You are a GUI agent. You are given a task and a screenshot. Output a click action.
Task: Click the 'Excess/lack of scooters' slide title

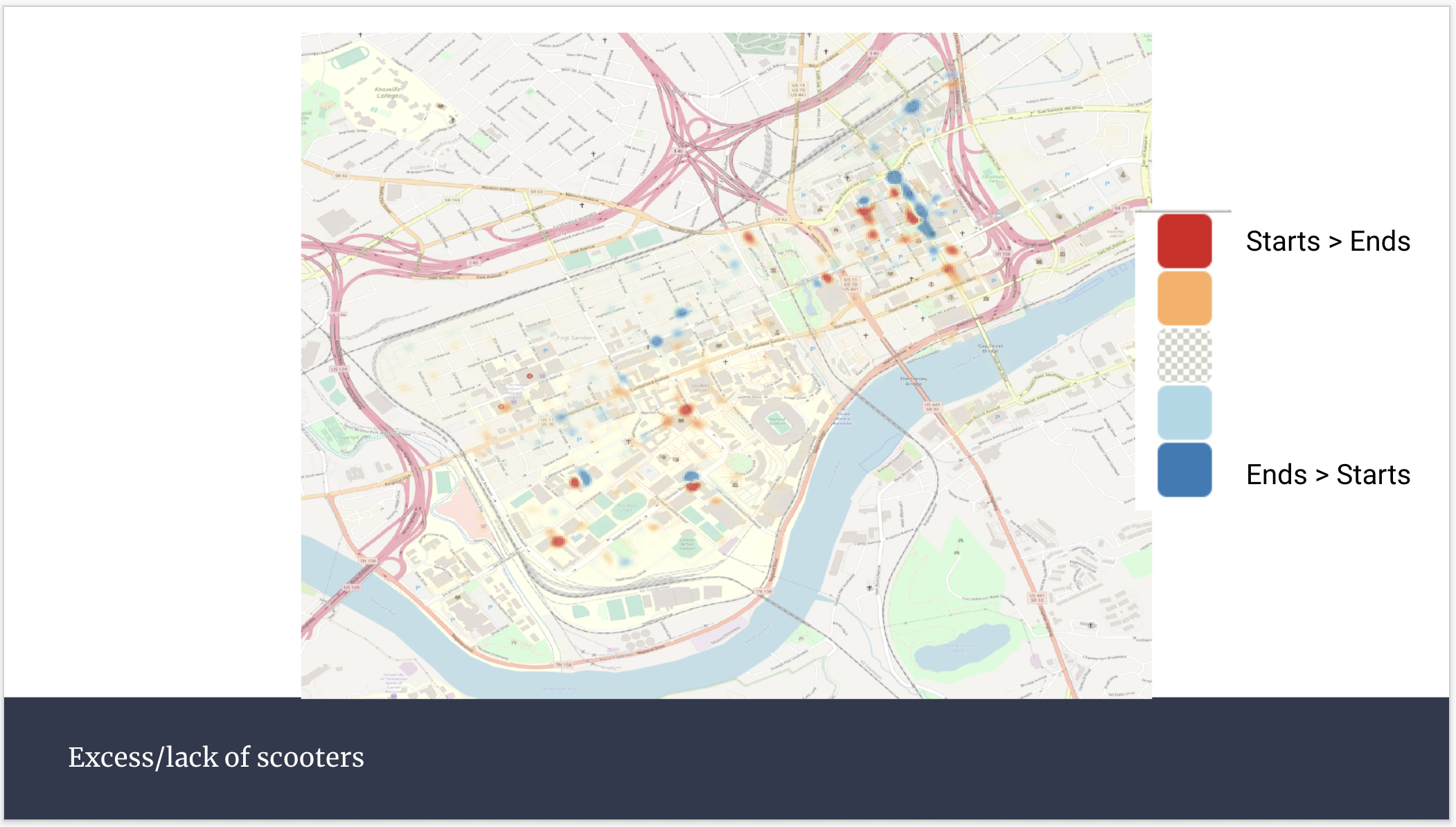click(215, 757)
